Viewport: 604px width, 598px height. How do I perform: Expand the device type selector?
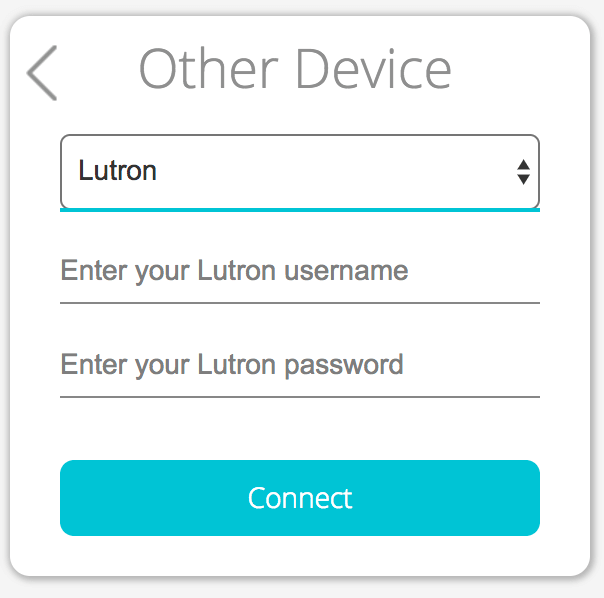click(x=299, y=171)
